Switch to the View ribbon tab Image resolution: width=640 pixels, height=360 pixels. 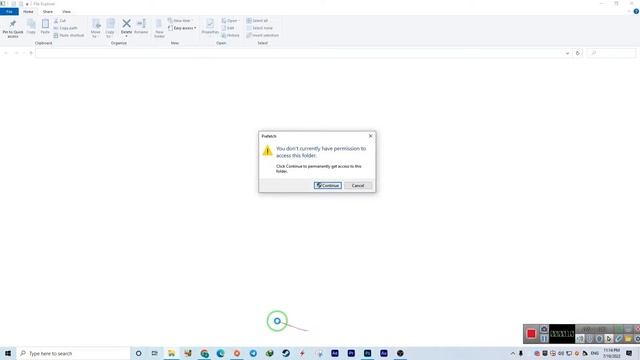67,11
